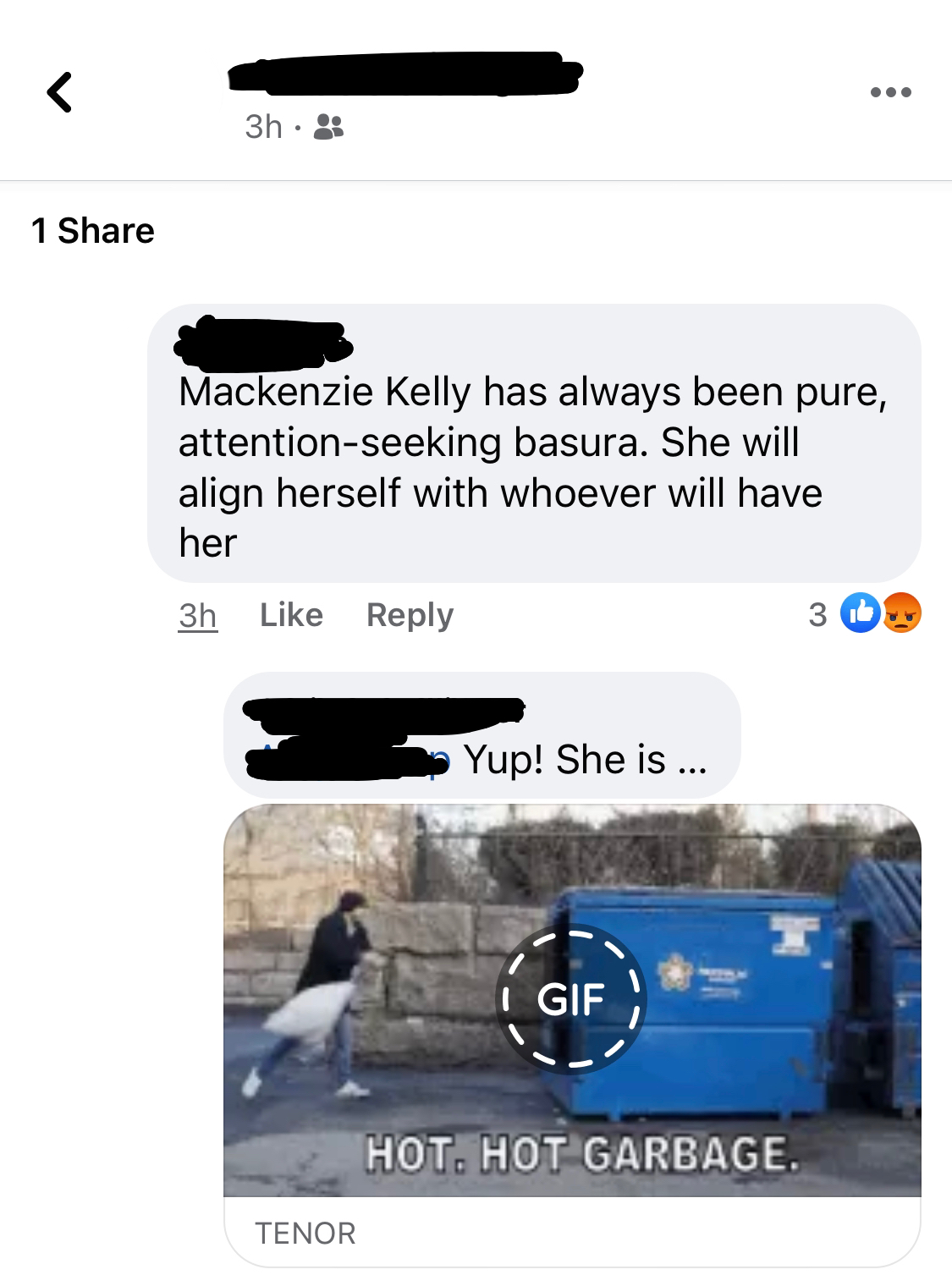Open the 3h timestamp under the comment
Viewport: 952px width, 1275px height.
point(198,615)
